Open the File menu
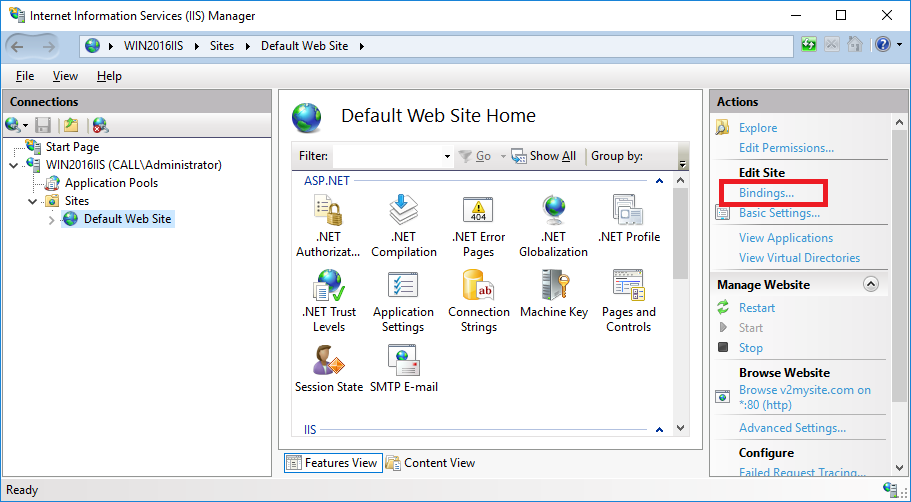Image resolution: width=911 pixels, height=502 pixels. pyautogui.click(x=25, y=76)
